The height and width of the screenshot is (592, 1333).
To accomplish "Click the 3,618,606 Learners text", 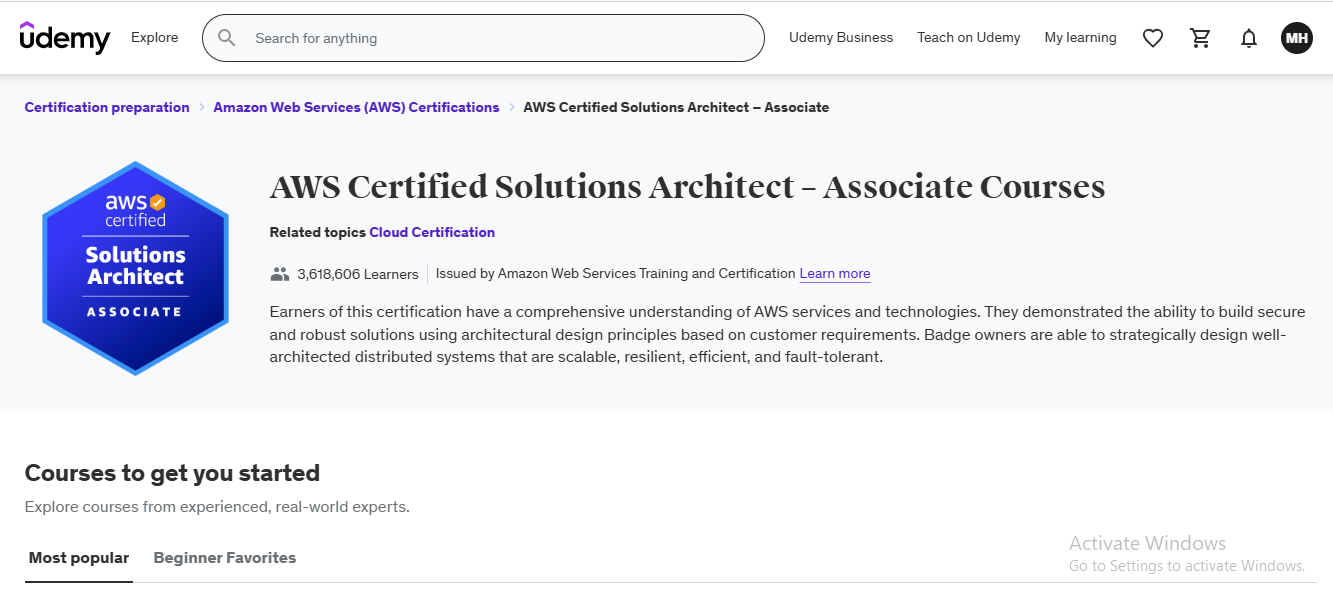I will click(358, 274).
